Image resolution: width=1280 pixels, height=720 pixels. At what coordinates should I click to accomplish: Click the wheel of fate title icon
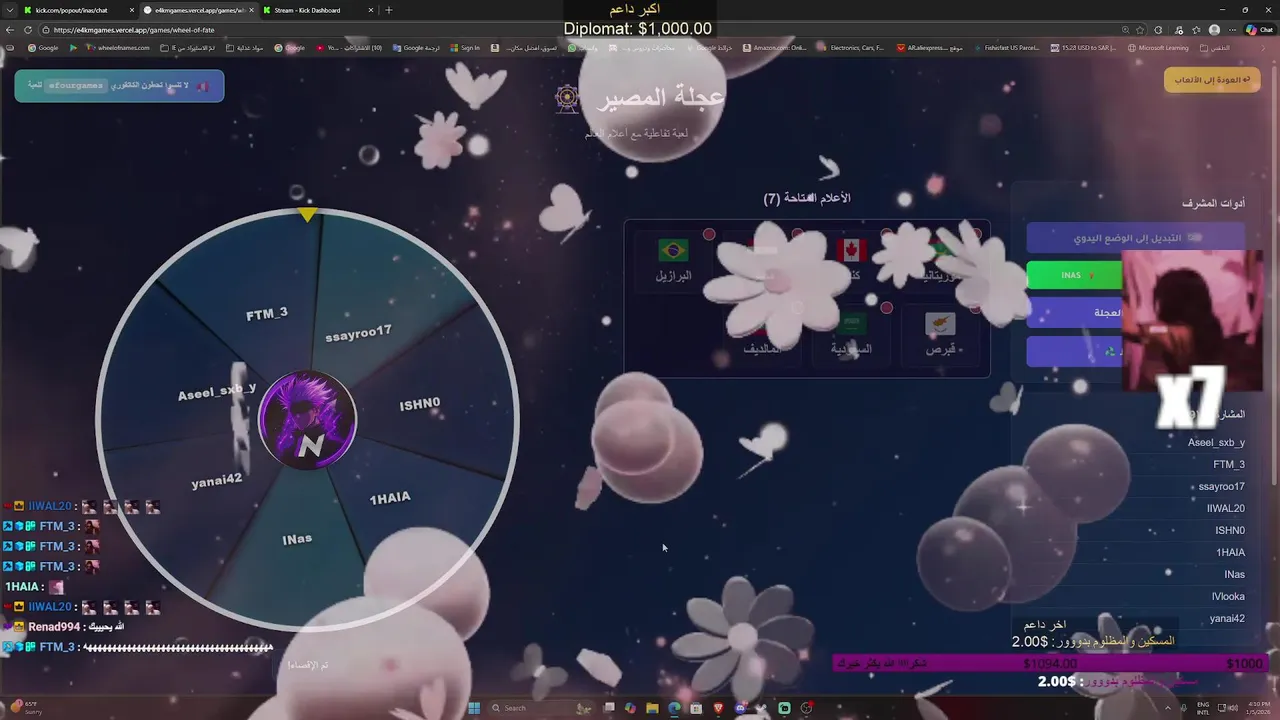point(567,97)
